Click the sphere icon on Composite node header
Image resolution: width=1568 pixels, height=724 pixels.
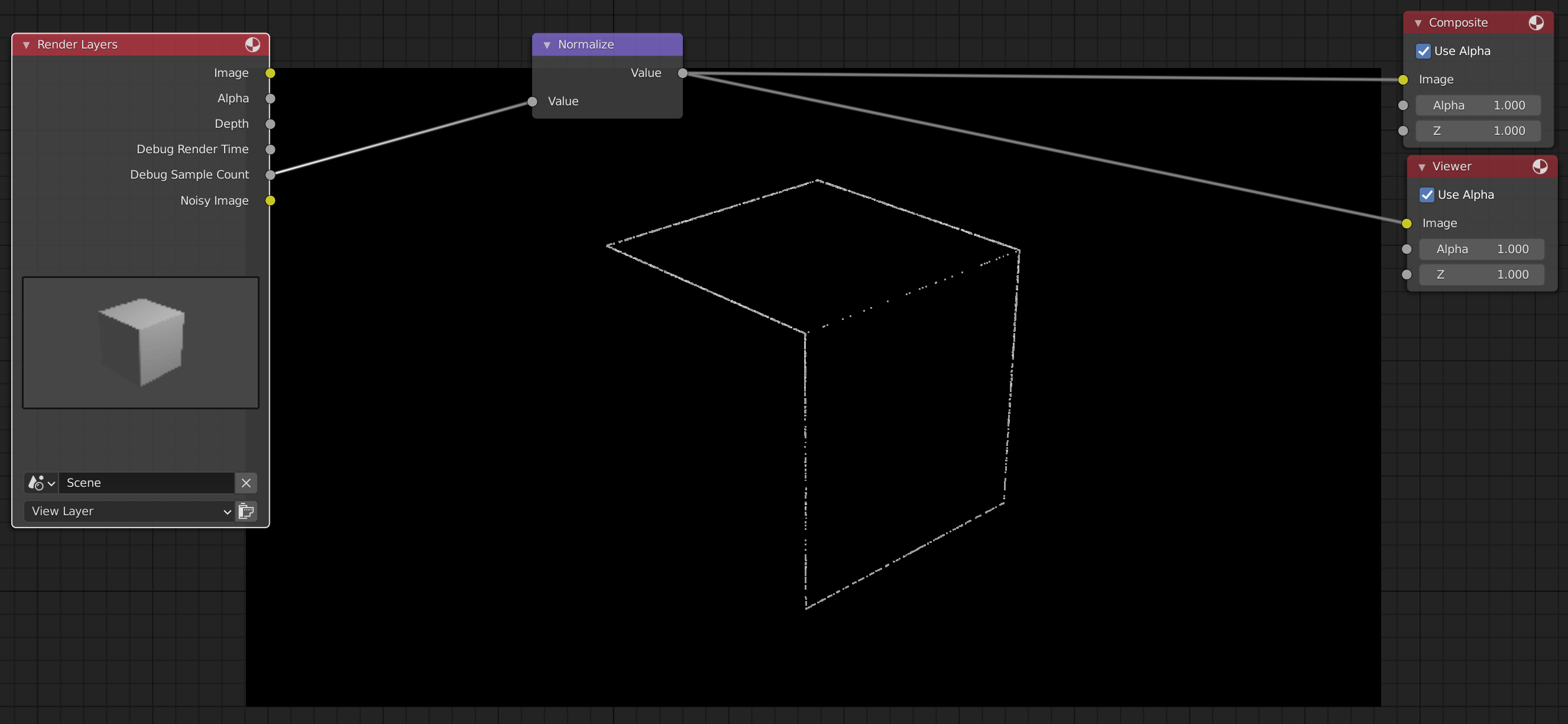pyautogui.click(x=1536, y=22)
